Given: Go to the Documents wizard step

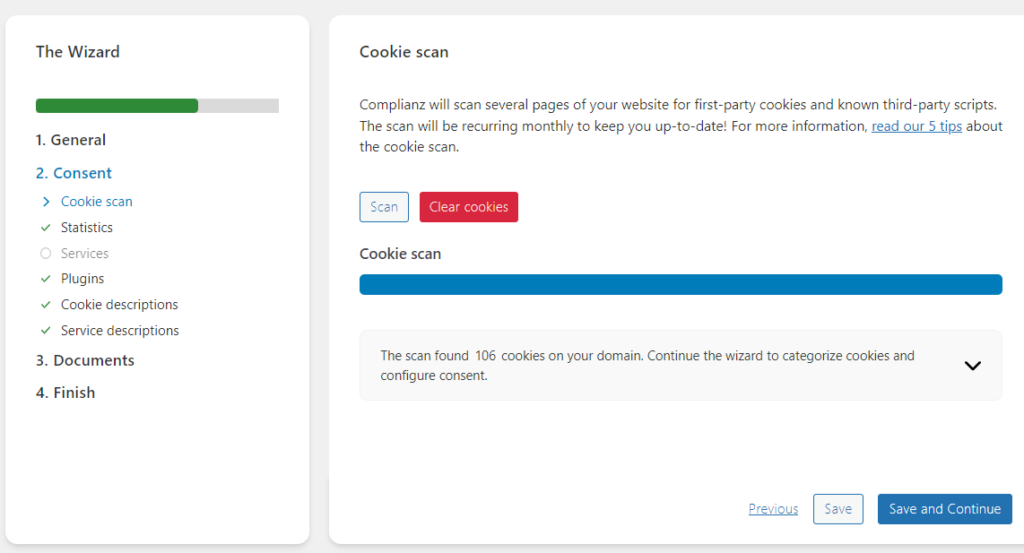Looking at the screenshot, I should 85,360.
